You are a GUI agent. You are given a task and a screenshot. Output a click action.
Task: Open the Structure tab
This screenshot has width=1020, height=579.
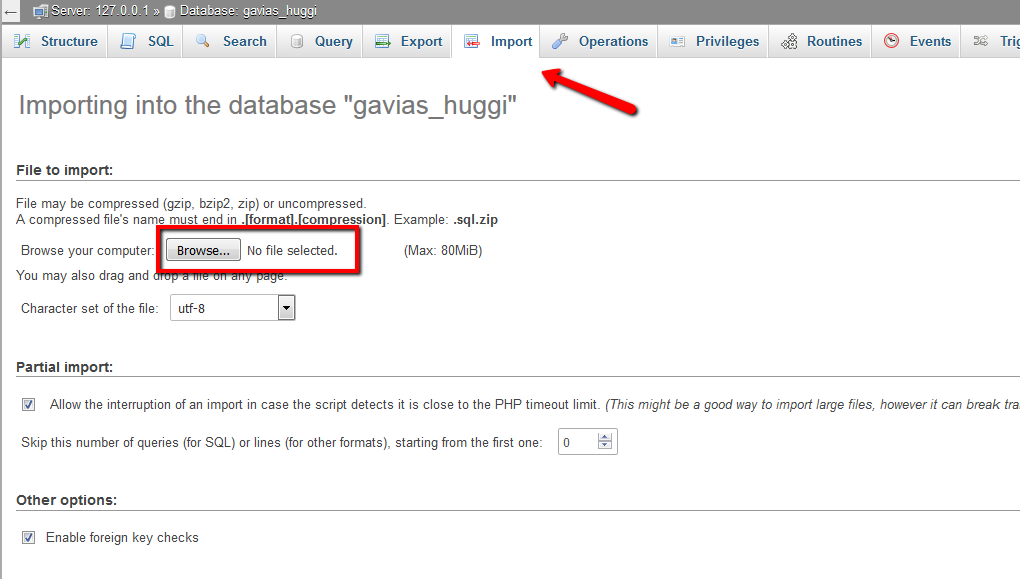(55, 41)
